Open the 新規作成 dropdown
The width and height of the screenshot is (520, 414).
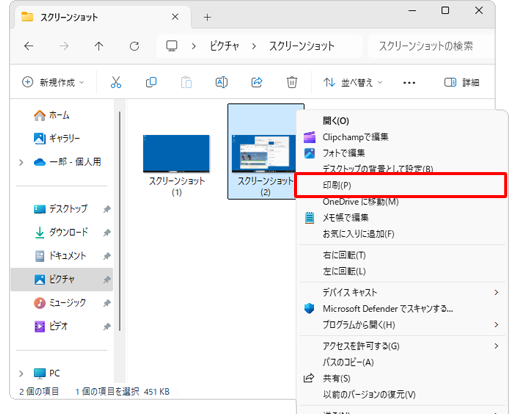[x=53, y=82]
